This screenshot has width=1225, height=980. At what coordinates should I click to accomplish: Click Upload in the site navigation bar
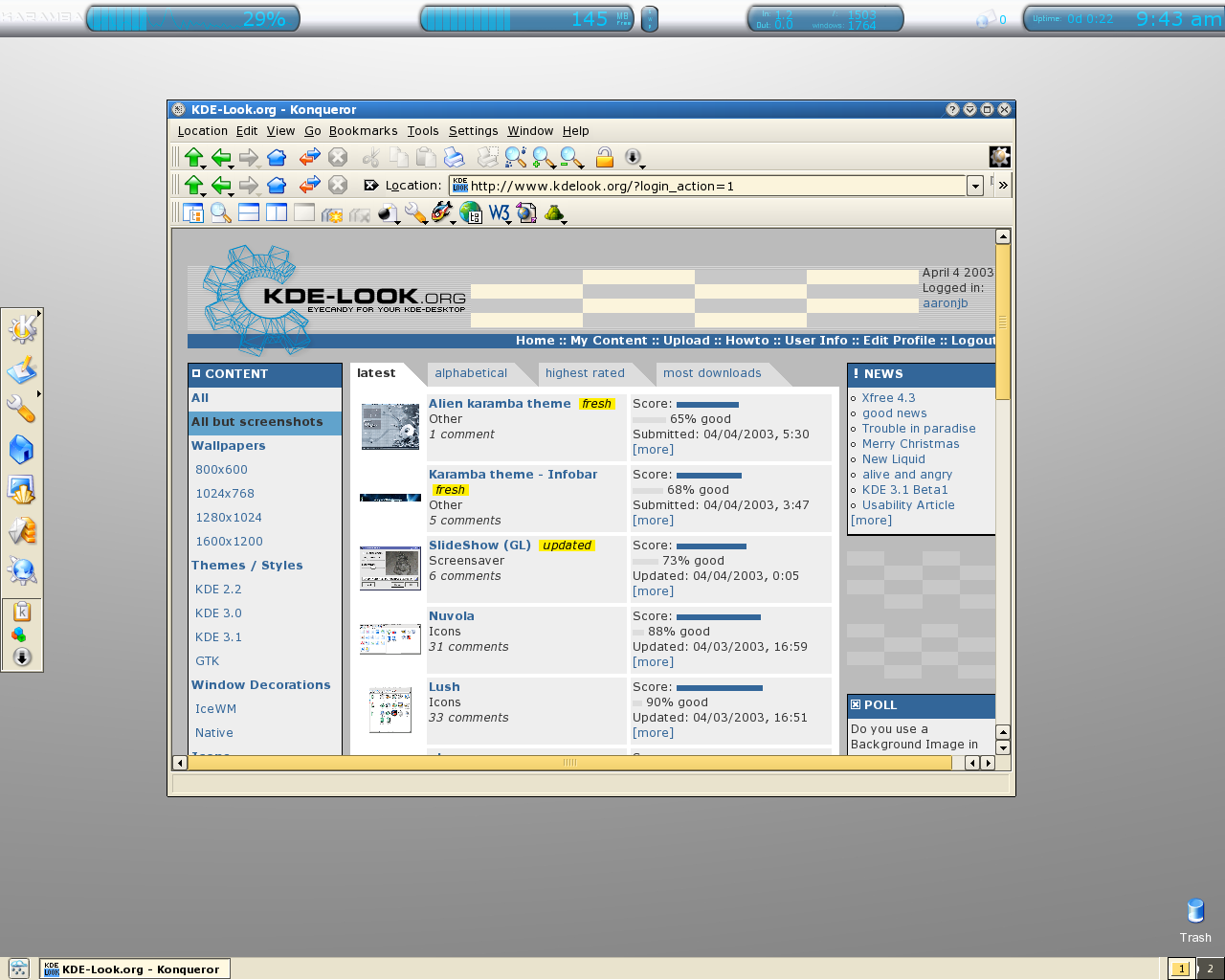point(686,341)
